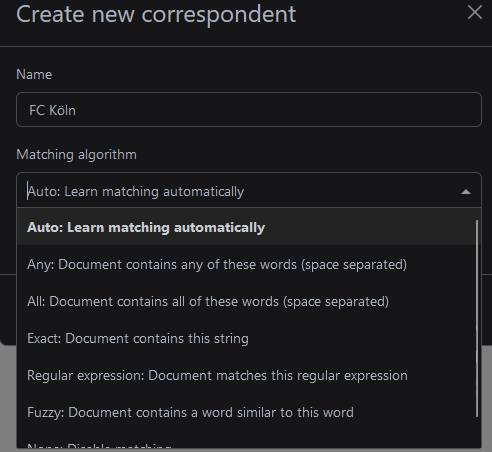The image size is (492, 452).
Task: Click the 'space separated' text in Any option
Action: pos(354,265)
